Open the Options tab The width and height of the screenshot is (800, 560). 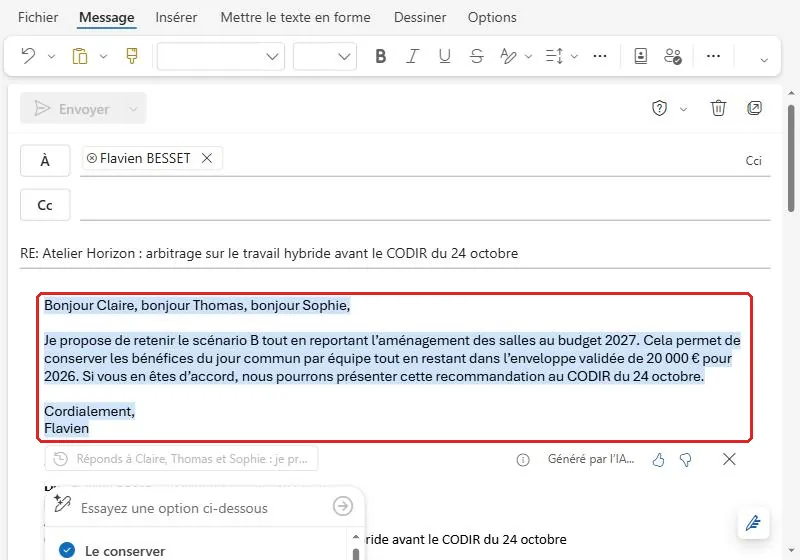(492, 17)
